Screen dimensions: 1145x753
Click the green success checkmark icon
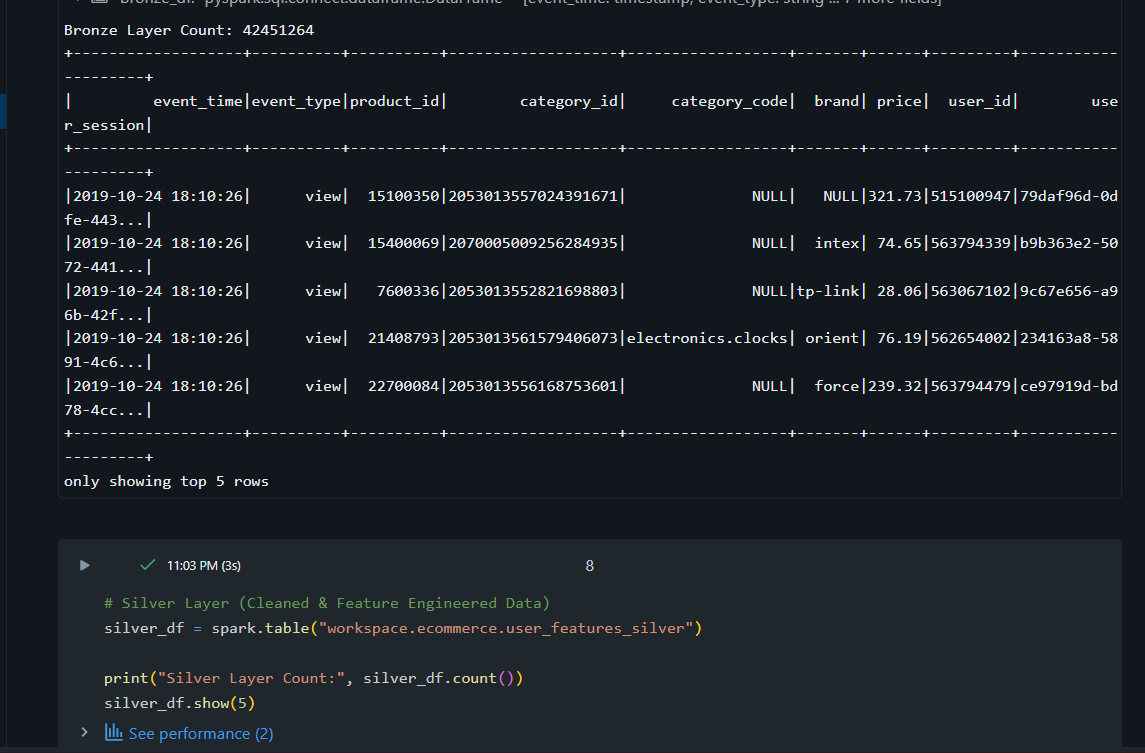click(148, 565)
